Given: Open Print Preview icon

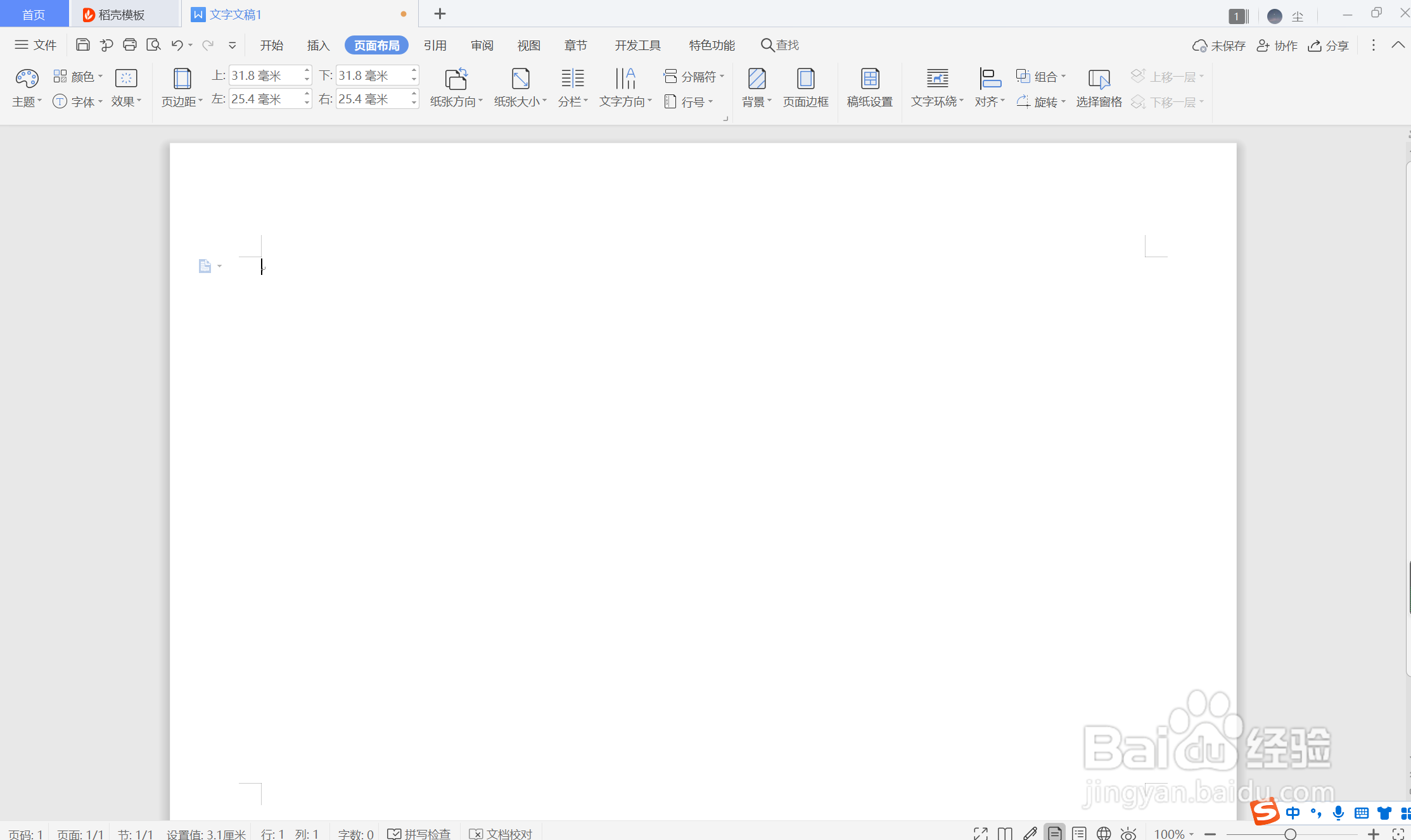Looking at the screenshot, I should [x=153, y=45].
